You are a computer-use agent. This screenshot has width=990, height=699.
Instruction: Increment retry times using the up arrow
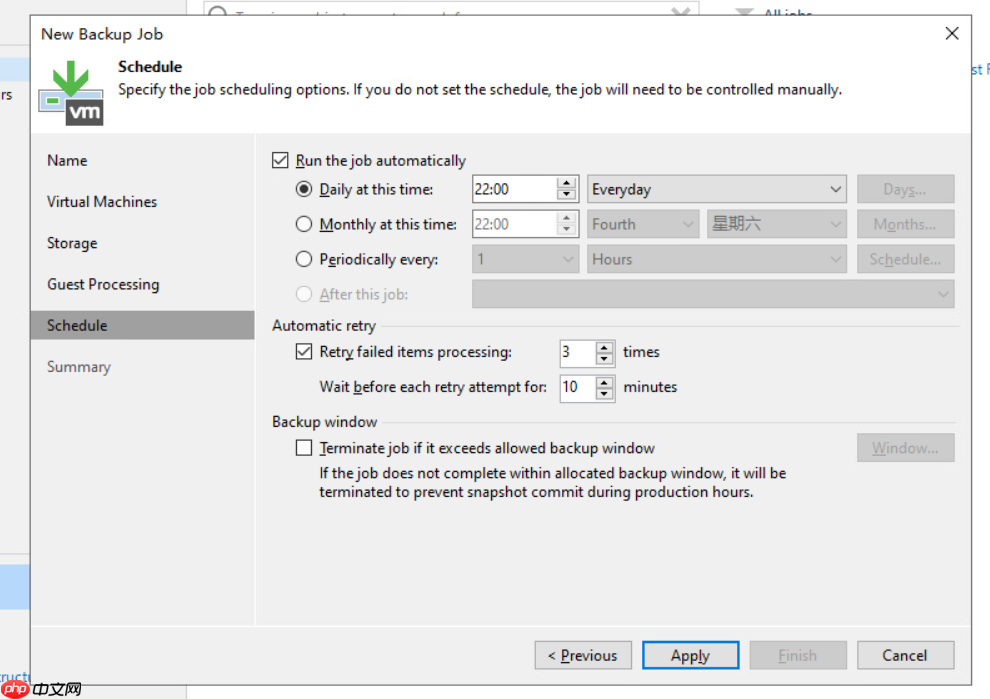605,347
